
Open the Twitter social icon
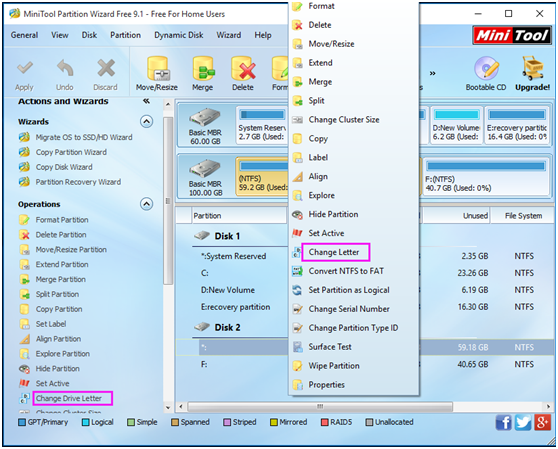coord(523,422)
